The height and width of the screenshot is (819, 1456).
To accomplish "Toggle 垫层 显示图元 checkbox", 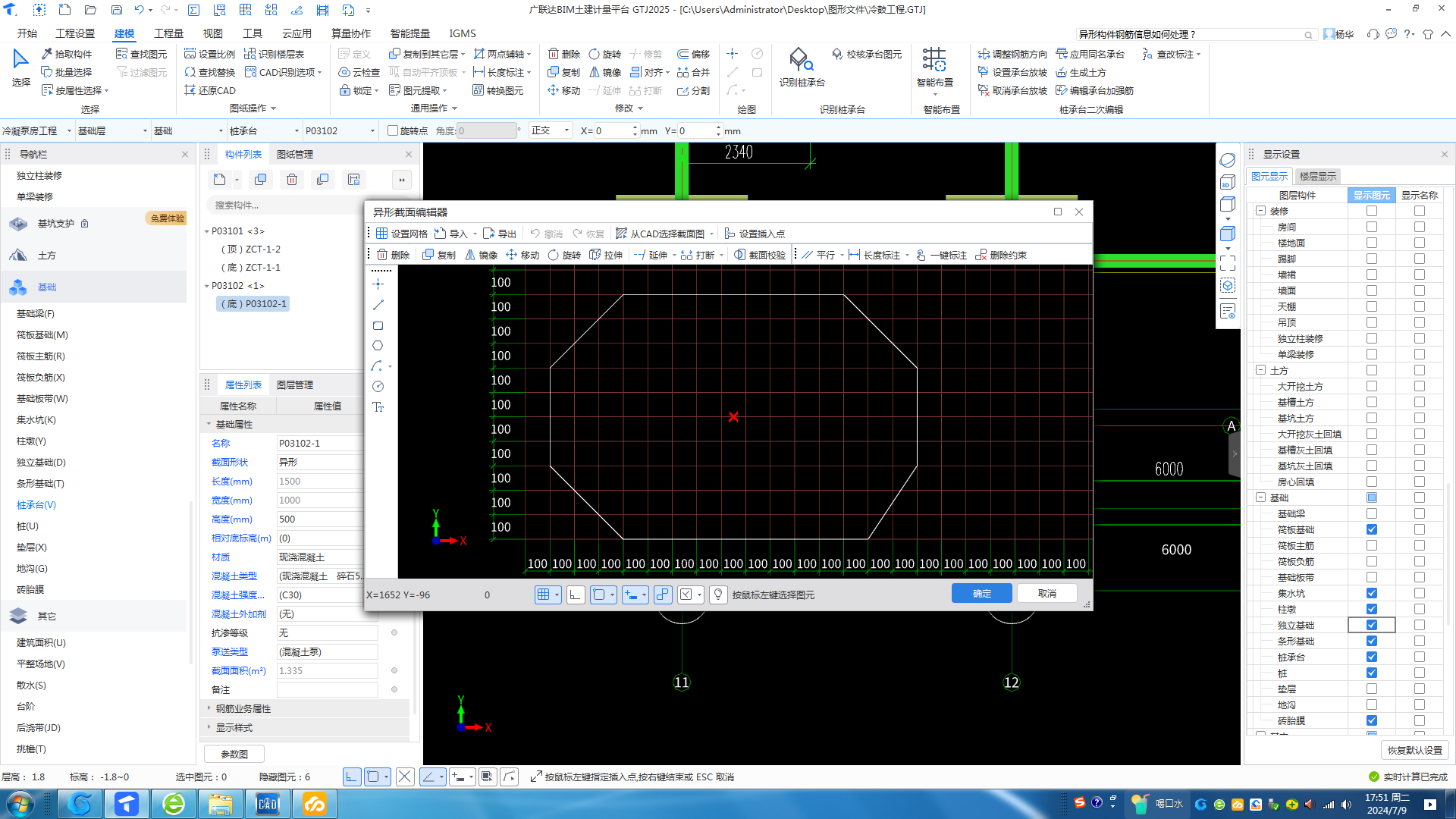I will (1372, 689).
